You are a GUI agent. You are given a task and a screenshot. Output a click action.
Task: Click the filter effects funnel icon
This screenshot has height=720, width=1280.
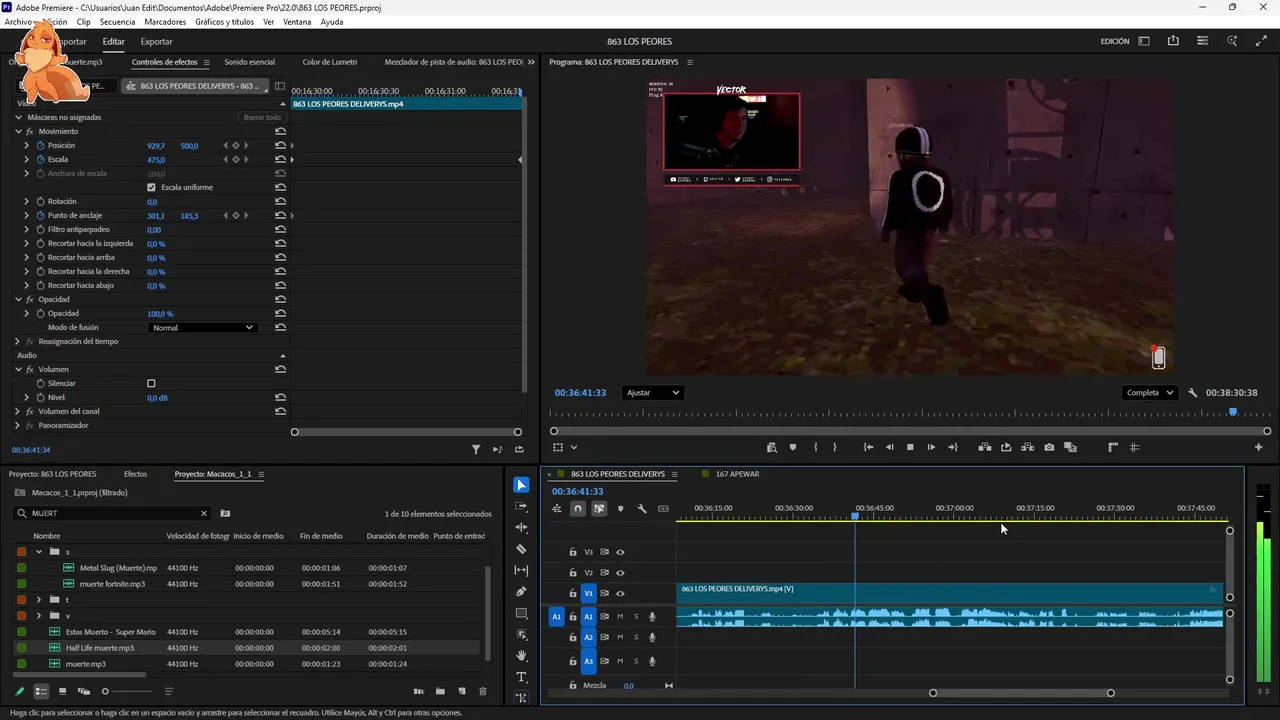tap(476, 450)
